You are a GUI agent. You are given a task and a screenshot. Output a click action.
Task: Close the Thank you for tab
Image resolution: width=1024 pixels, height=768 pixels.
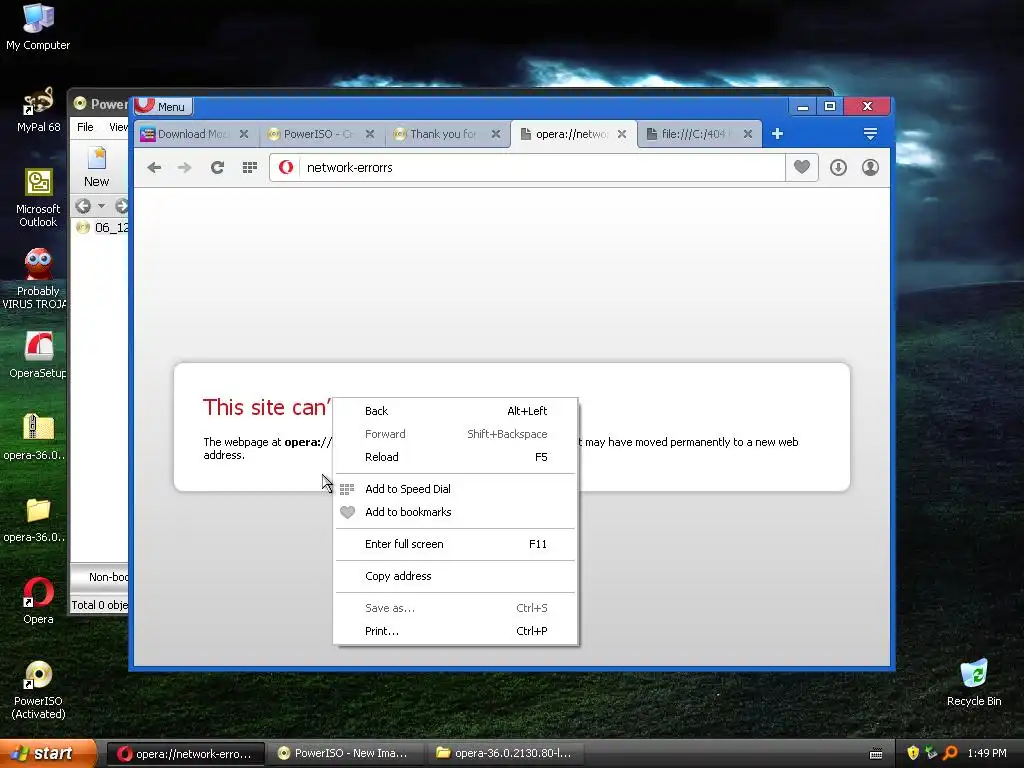tap(496, 134)
